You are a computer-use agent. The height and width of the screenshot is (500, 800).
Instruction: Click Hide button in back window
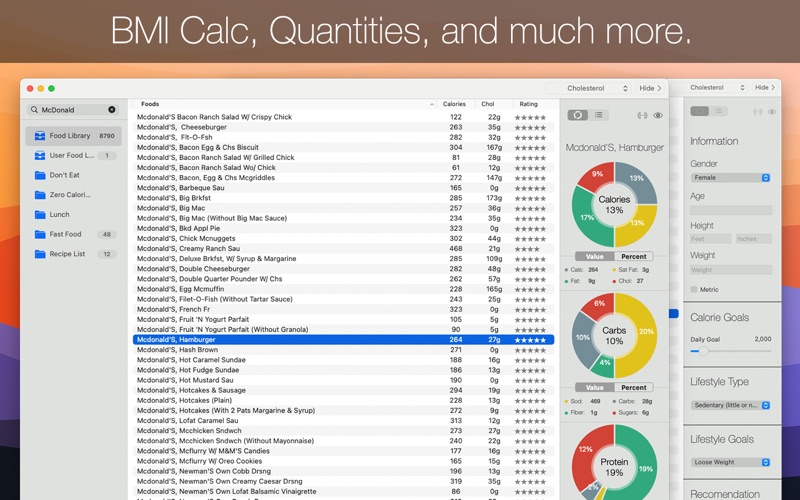click(x=765, y=88)
